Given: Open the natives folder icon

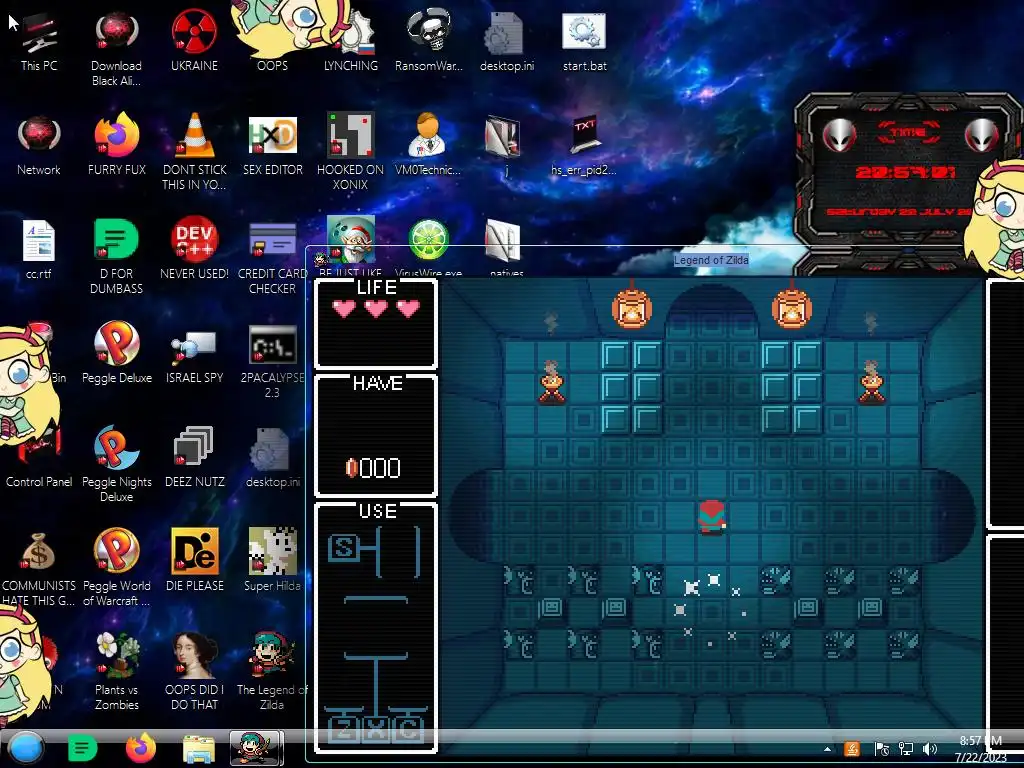Looking at the screenshot, I should pyautogui.click(x=506, y=249).
